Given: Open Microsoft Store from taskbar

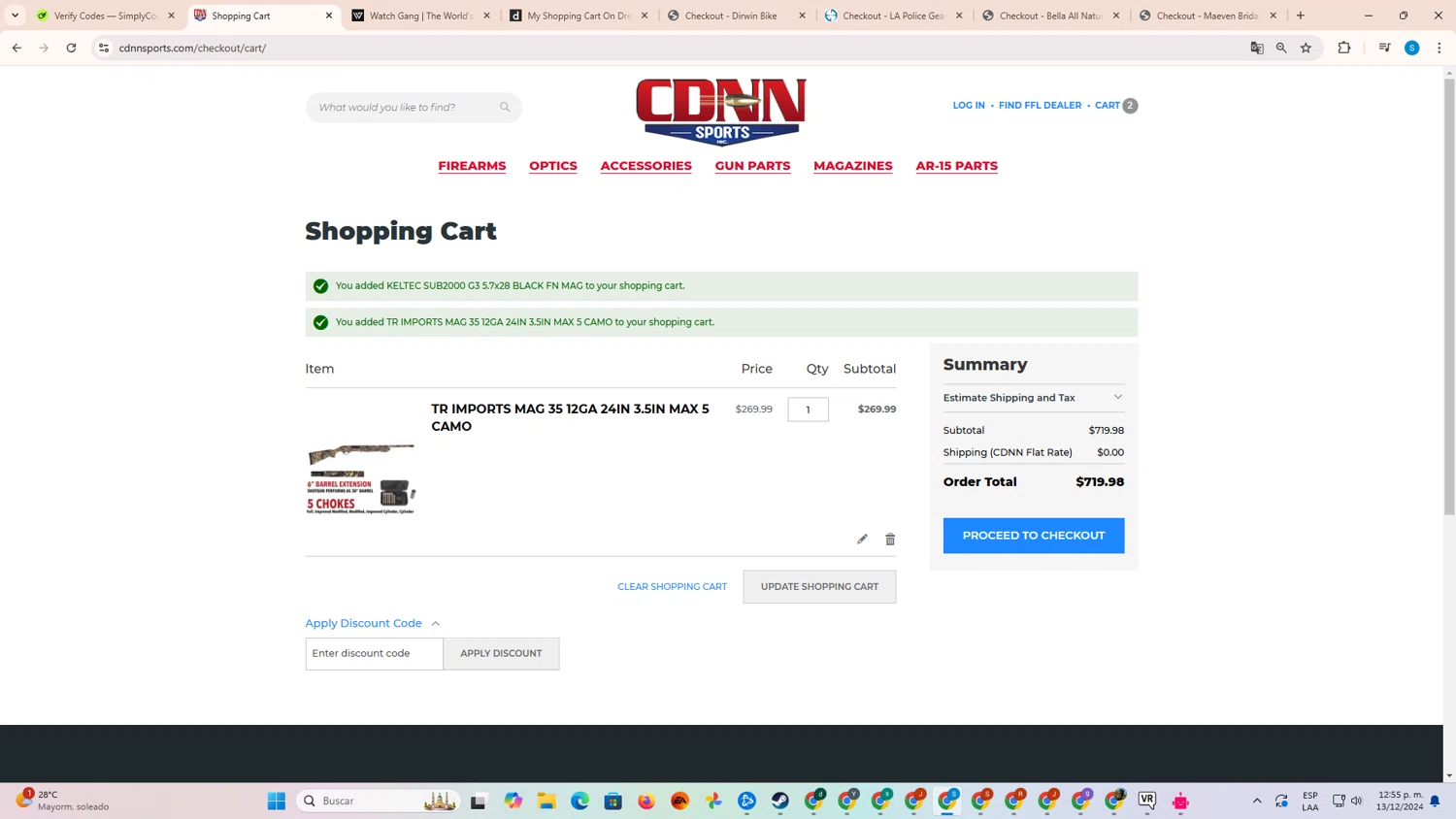Looking at the screenshot, I should [x=613, y=801].
